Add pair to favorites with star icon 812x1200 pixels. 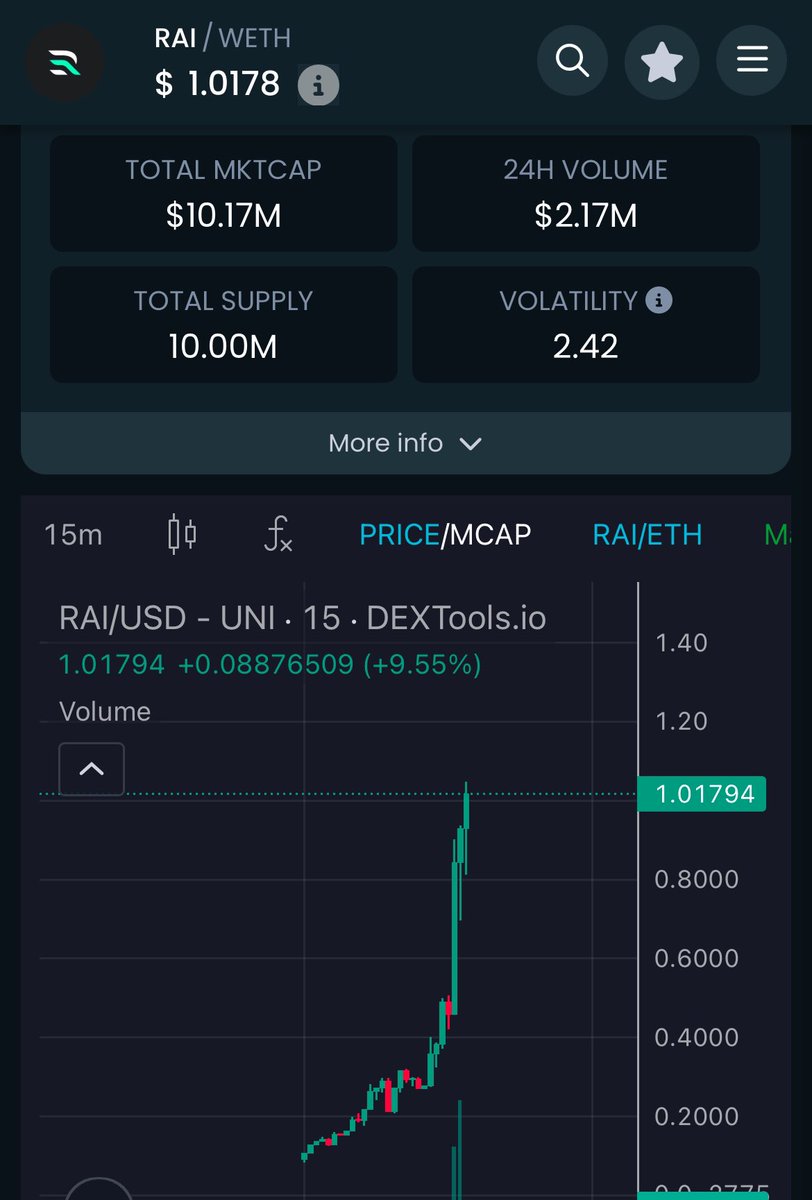click(662, 63)
